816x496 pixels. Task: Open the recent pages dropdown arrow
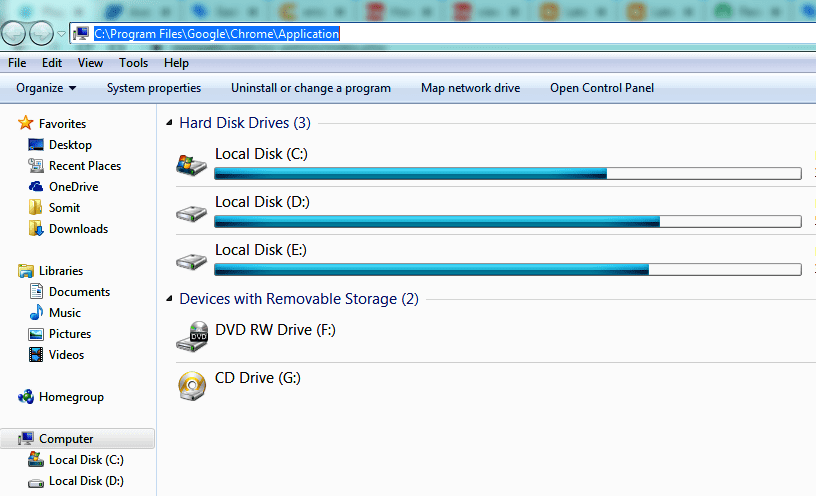click(61, 34)
